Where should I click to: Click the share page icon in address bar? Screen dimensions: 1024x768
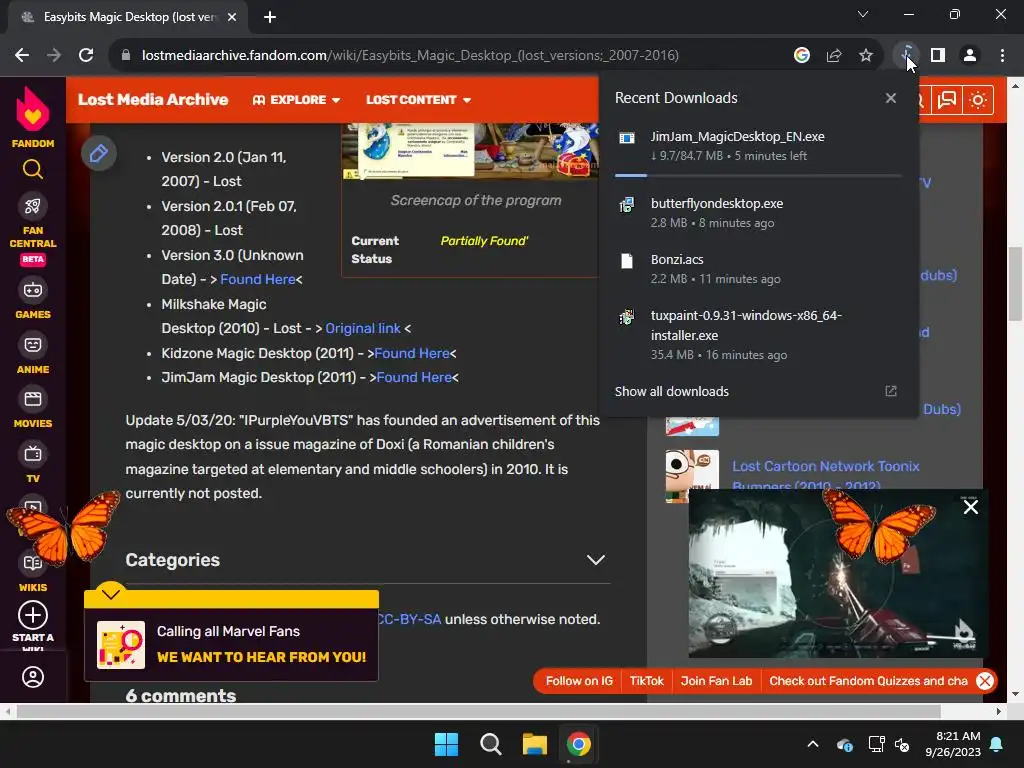(834, 56)
